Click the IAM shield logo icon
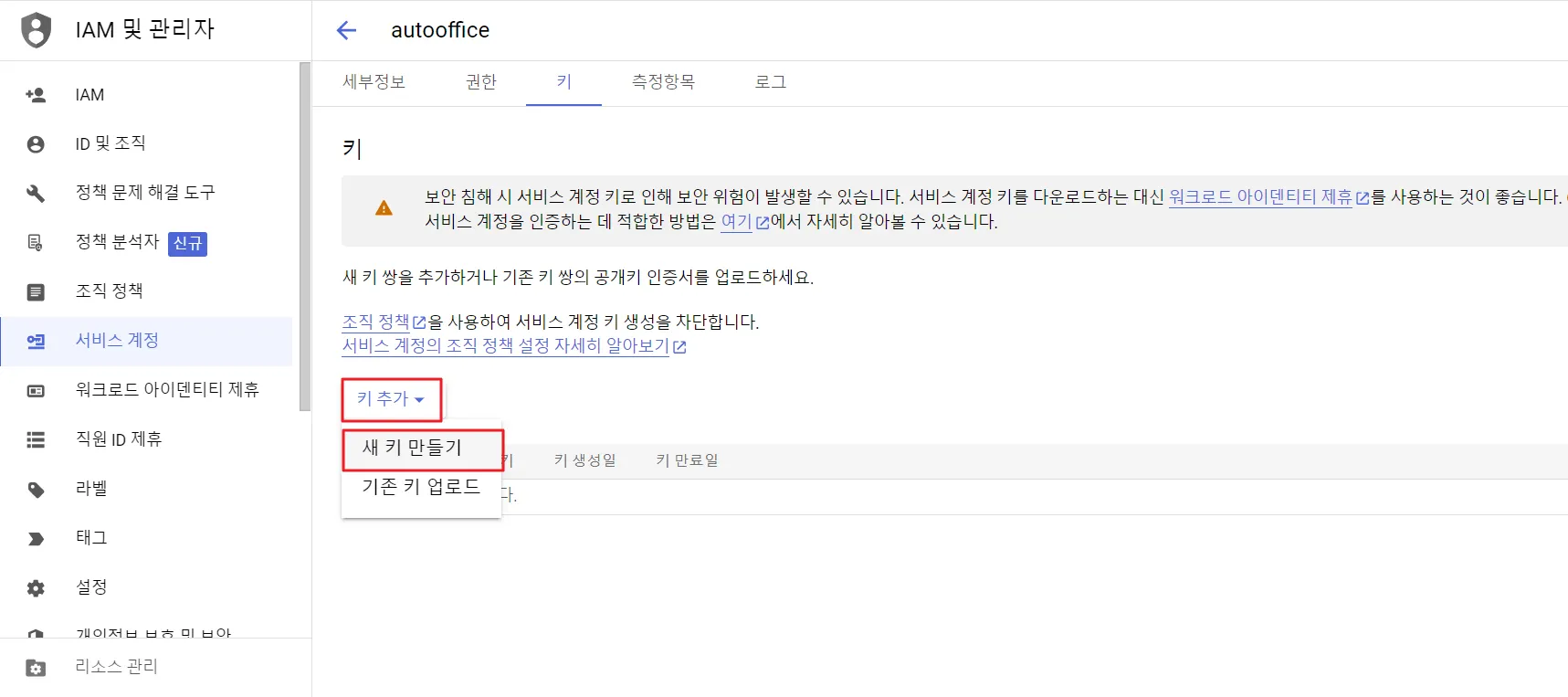 tap(36, 29)
